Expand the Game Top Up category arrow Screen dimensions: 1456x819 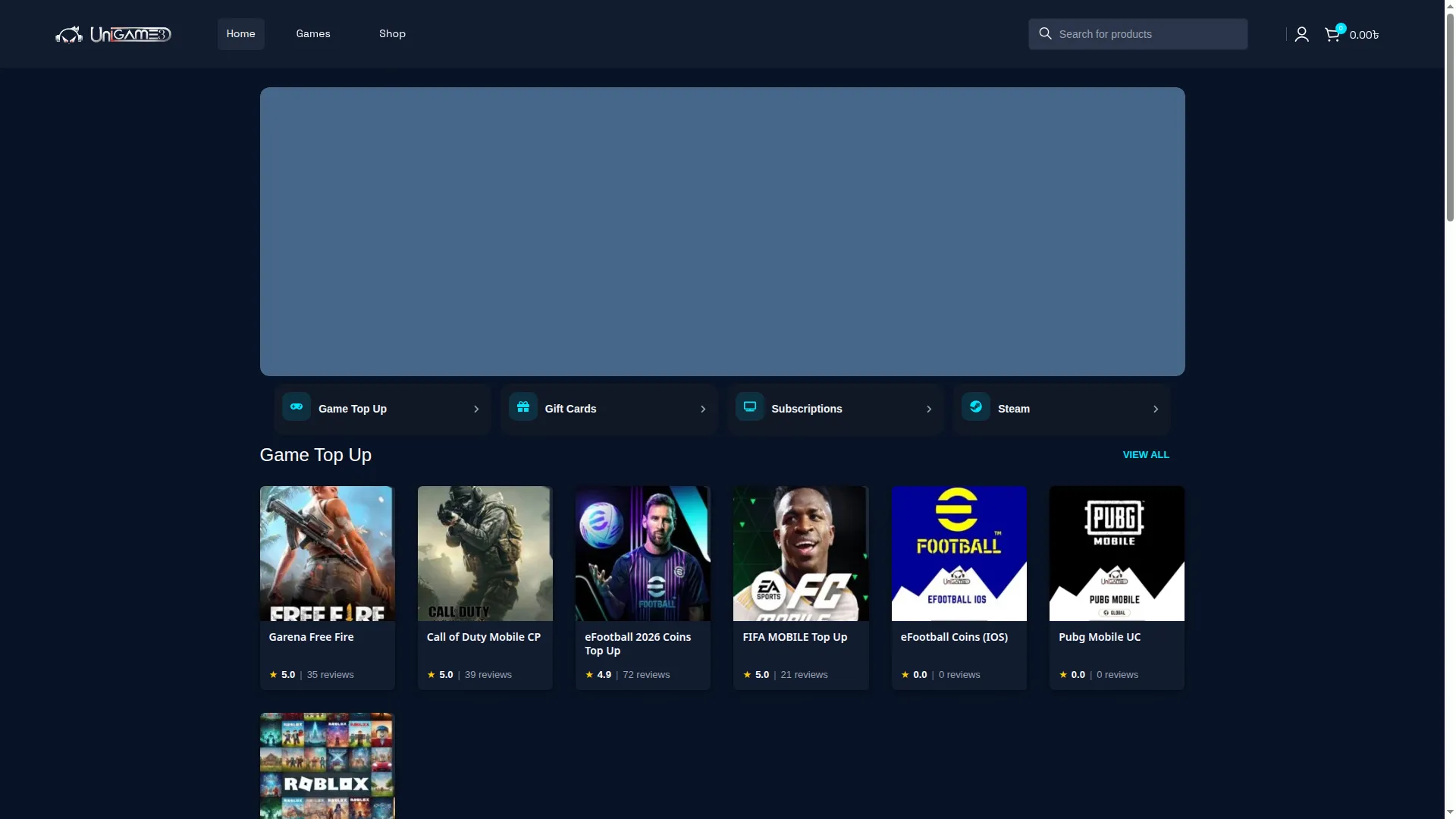476,409
